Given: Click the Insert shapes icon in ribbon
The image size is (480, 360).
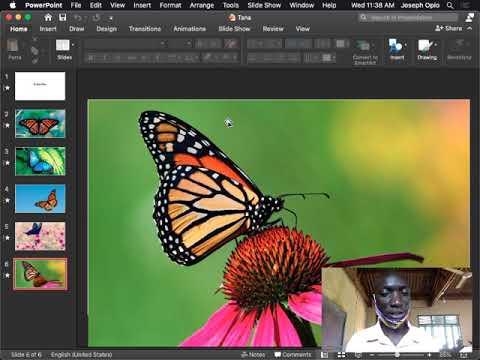Looking at the screenshot, I should coord(395,46).
